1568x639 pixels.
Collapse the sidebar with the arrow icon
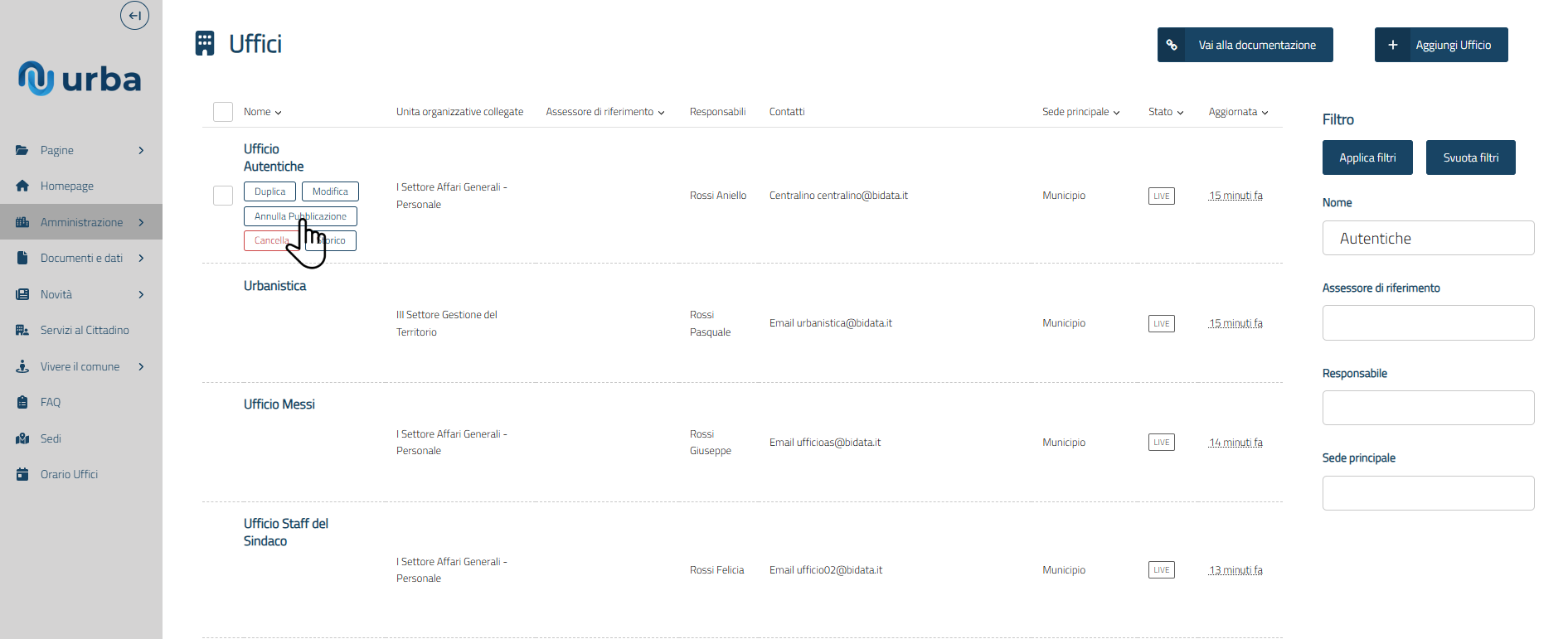tap(134, 16)
